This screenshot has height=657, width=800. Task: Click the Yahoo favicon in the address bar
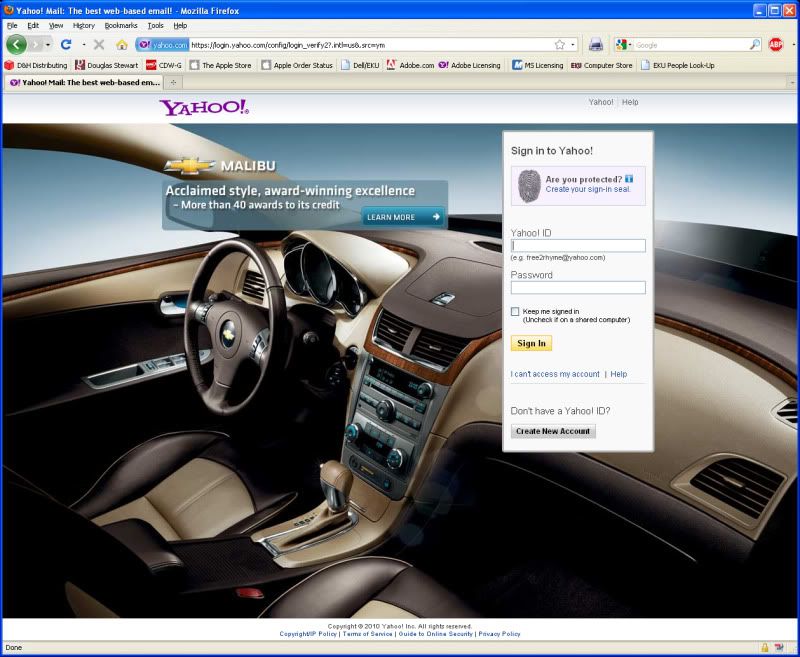pyautogui.click(x=144, y=44)
